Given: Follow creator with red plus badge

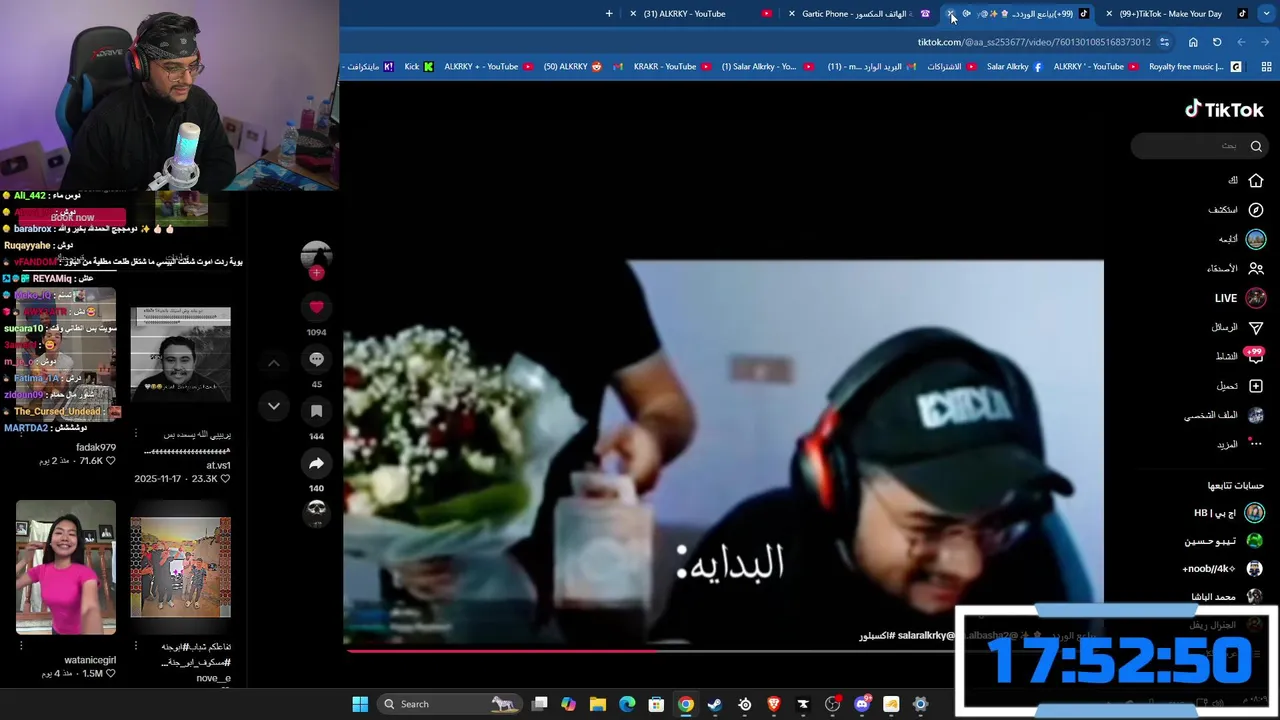Looking at the screenshot, I should coord(316,273).
